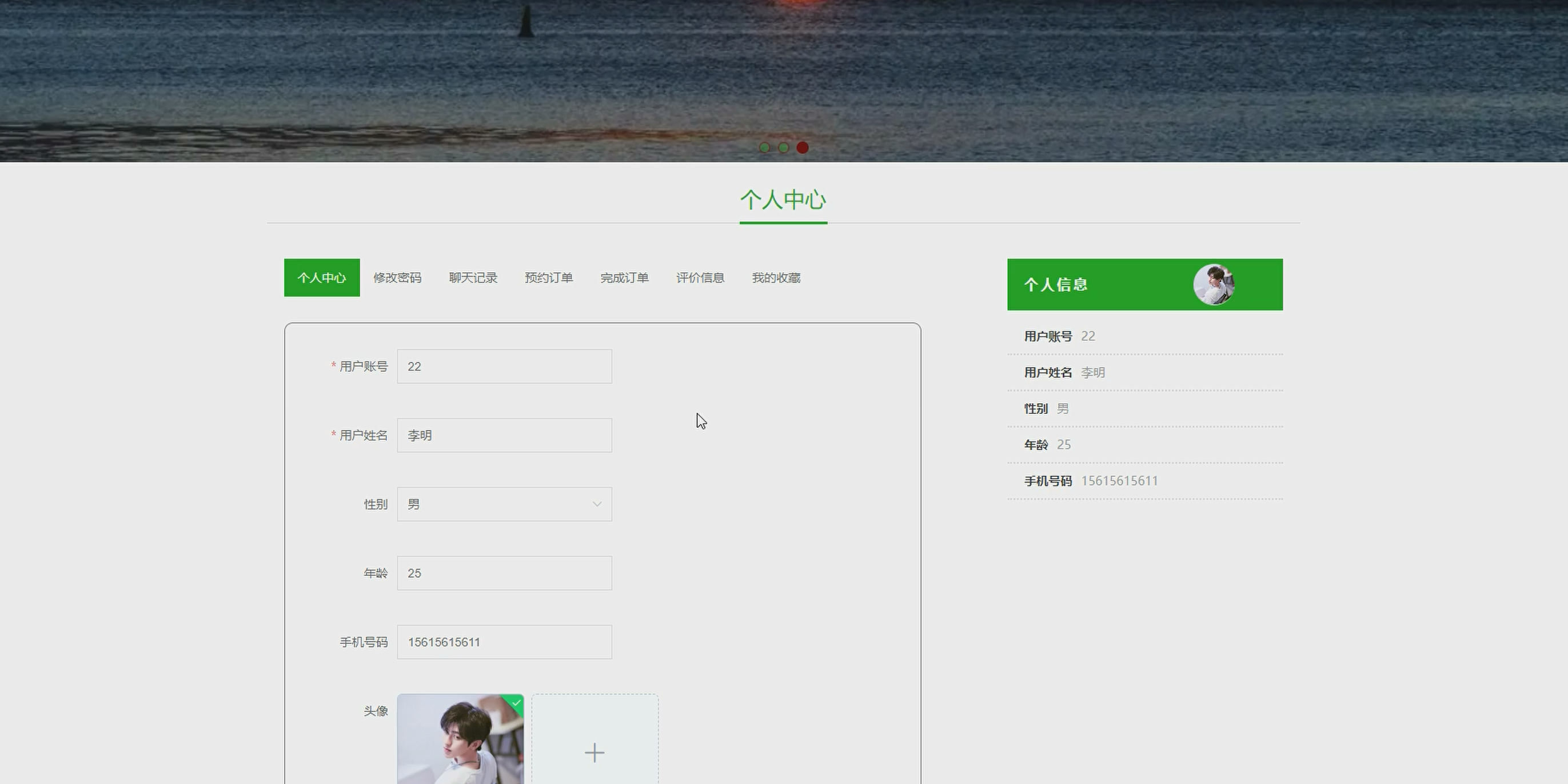Go to the first carousel slide dot
The image size is (1568, 784).
coord(764,148)
